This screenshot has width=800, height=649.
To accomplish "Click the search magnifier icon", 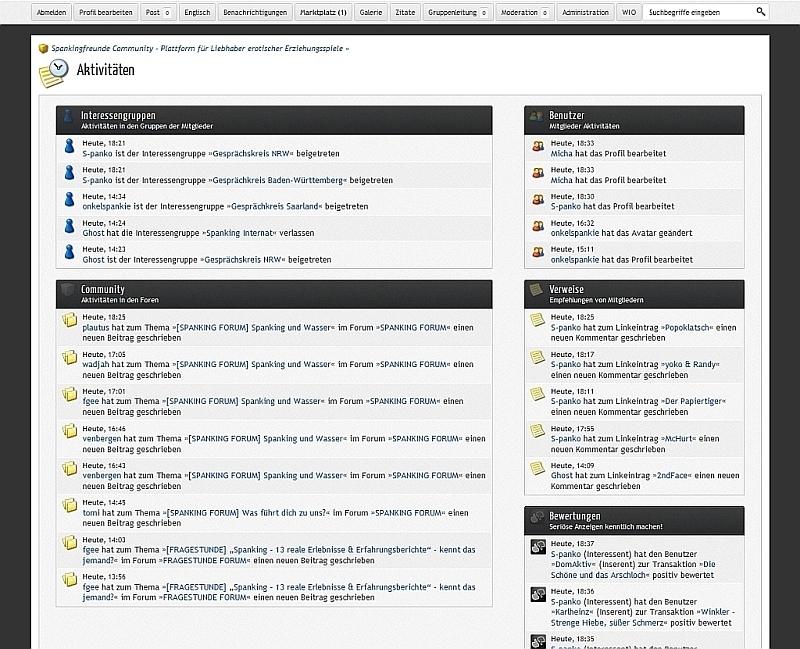I will (760, 12).
